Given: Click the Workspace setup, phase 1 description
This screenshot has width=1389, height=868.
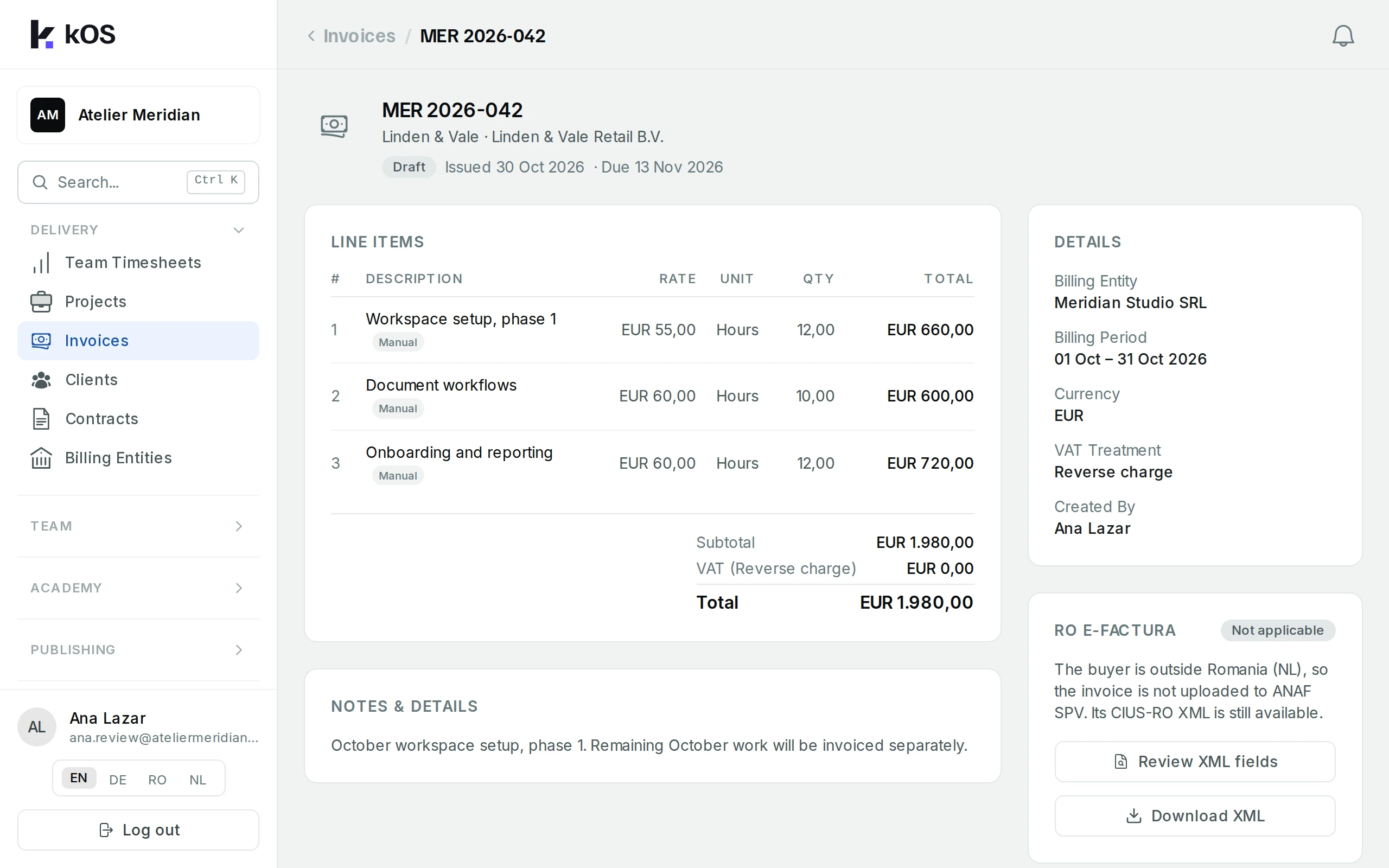Looking at the screenshot, I should tap(461, 319).
